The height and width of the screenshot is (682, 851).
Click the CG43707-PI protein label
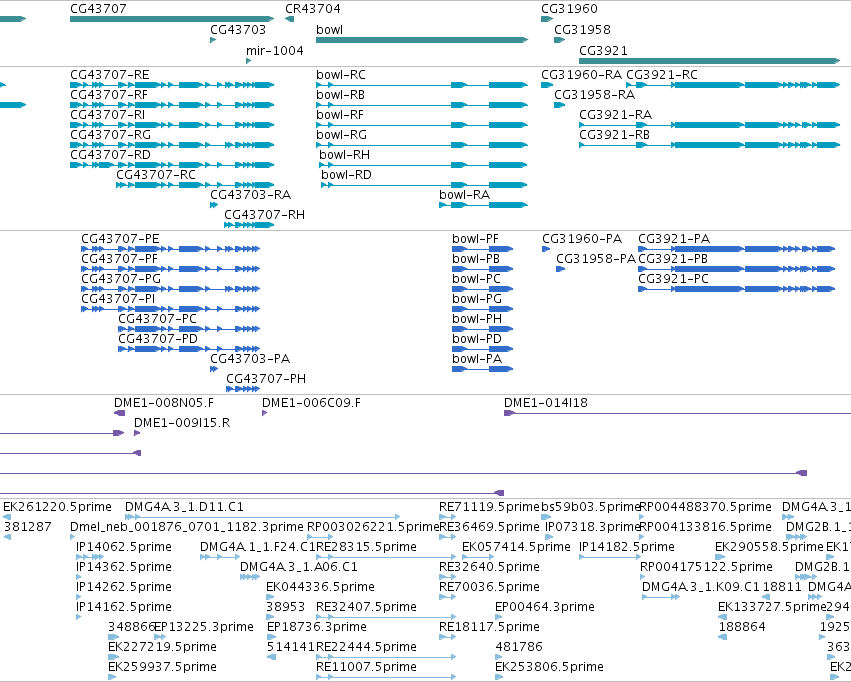pyautogui.click(x=118, y=299)
